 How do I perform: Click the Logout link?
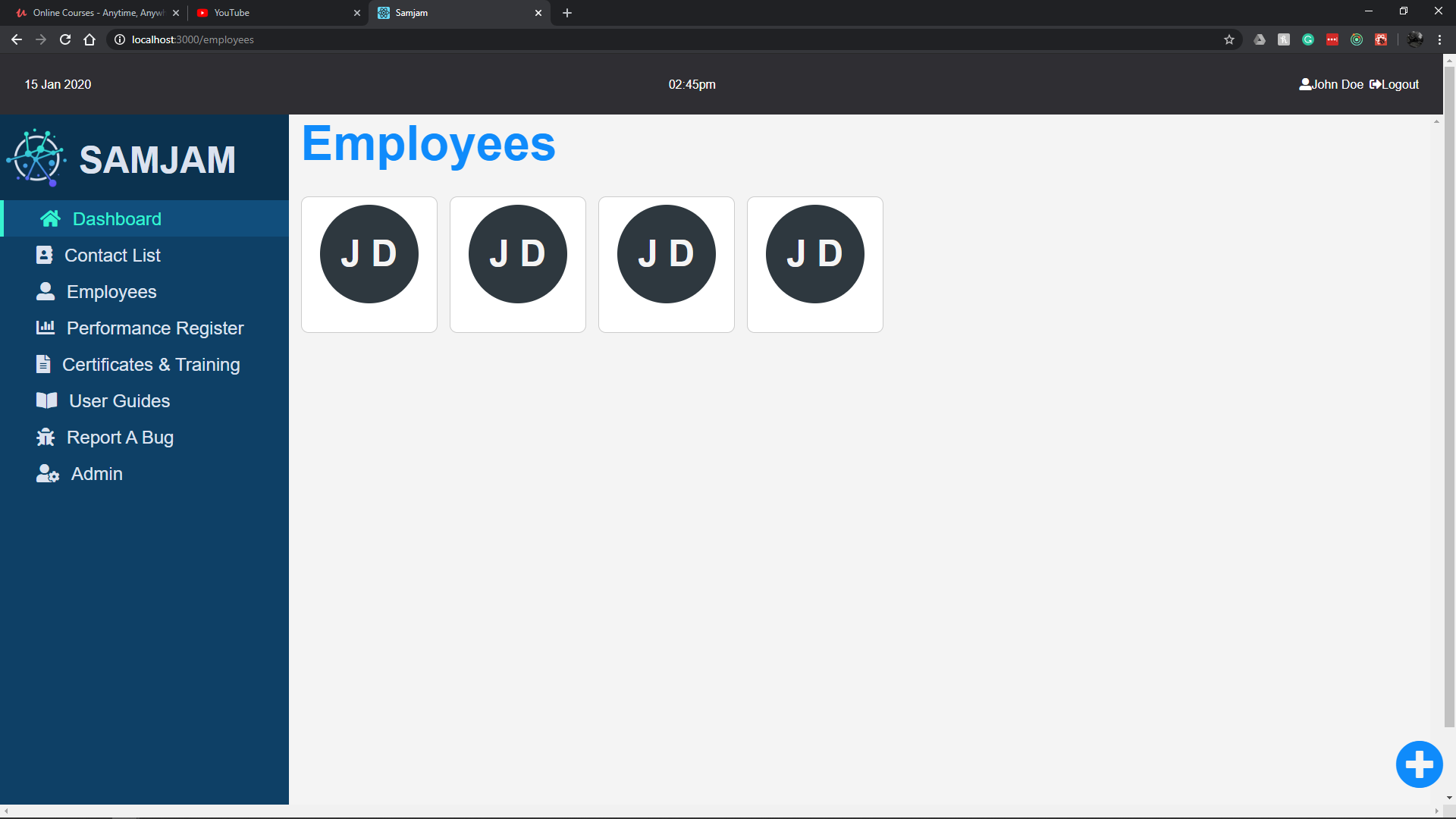point(1394,85)
